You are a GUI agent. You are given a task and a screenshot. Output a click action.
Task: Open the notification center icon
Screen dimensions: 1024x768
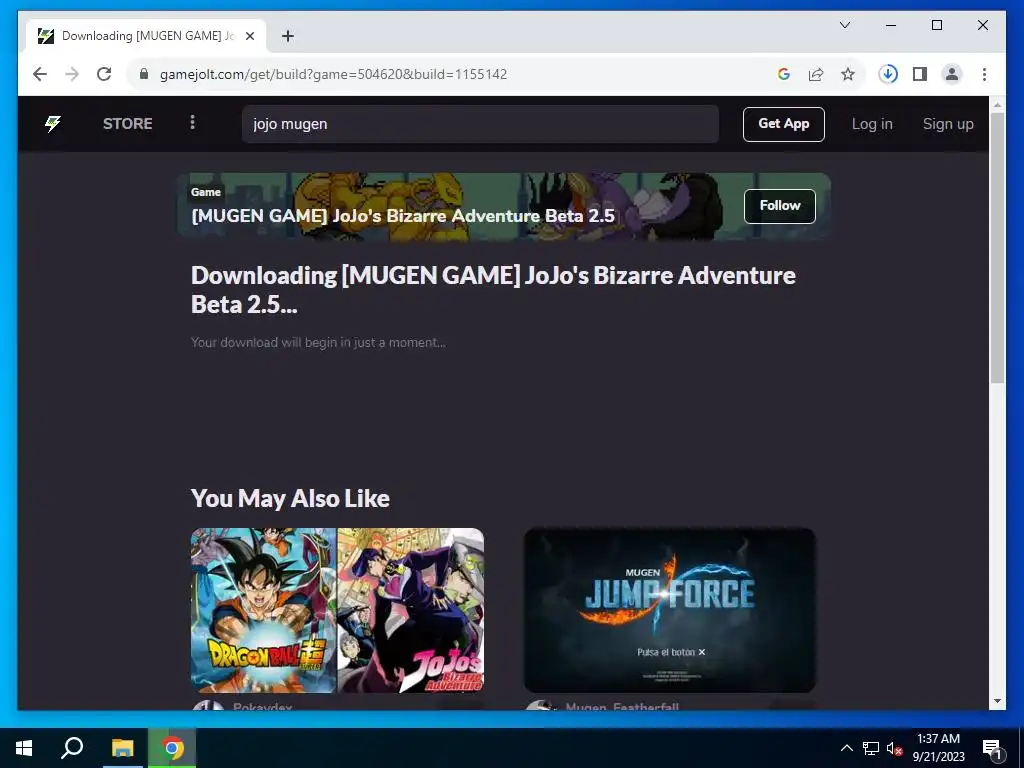[x=992, y=748]
